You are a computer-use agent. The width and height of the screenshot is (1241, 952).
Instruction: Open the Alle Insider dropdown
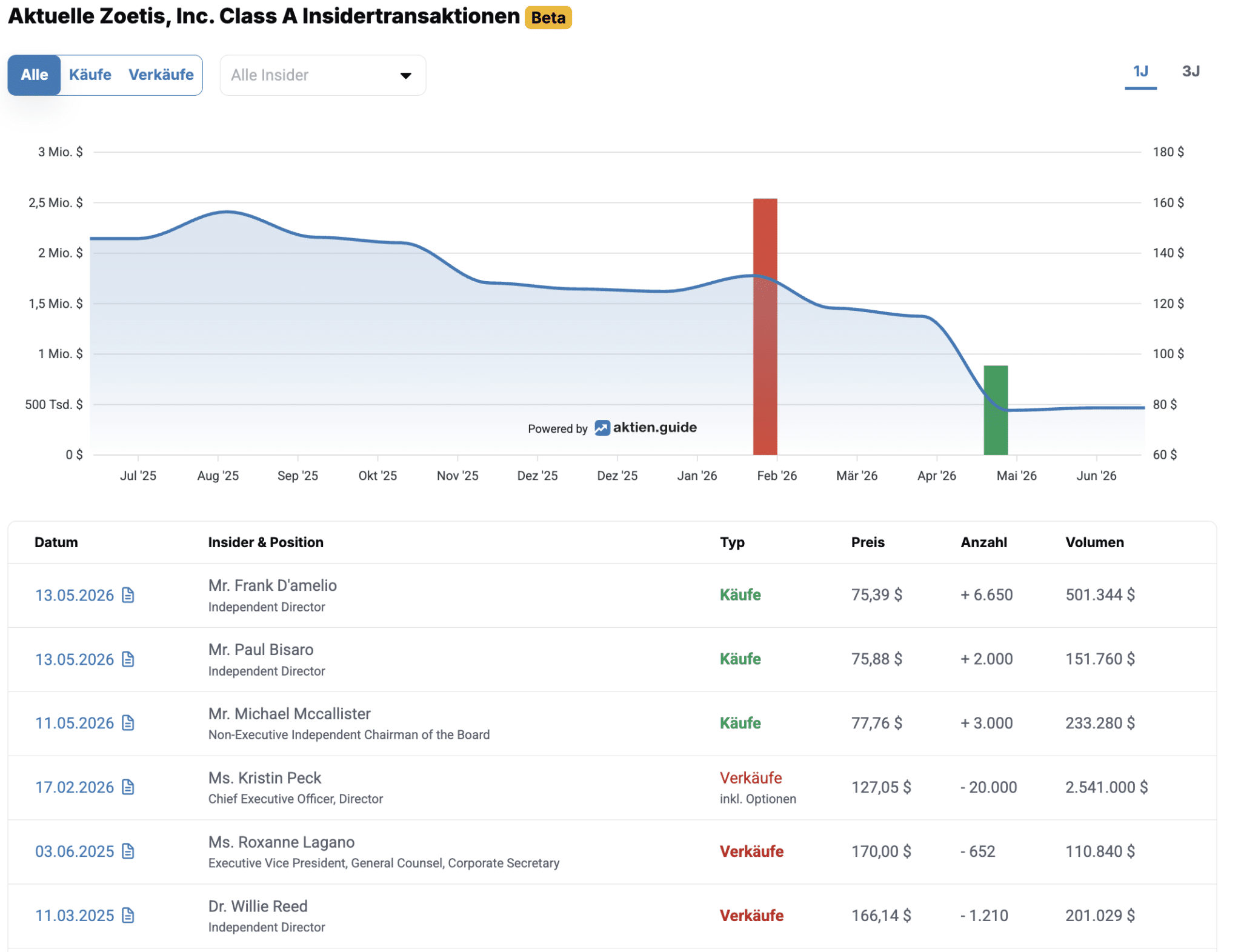point(322,75)
